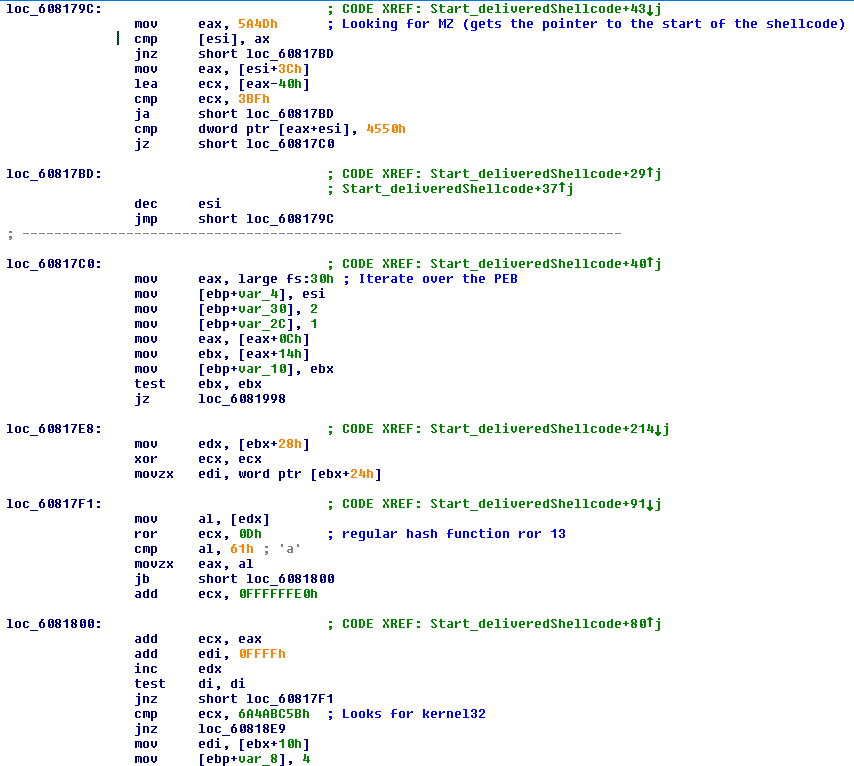Screen dimensions: 854x766
Task: Follow 'jmp short loc_608179C' target
Action: coord(289,219)
